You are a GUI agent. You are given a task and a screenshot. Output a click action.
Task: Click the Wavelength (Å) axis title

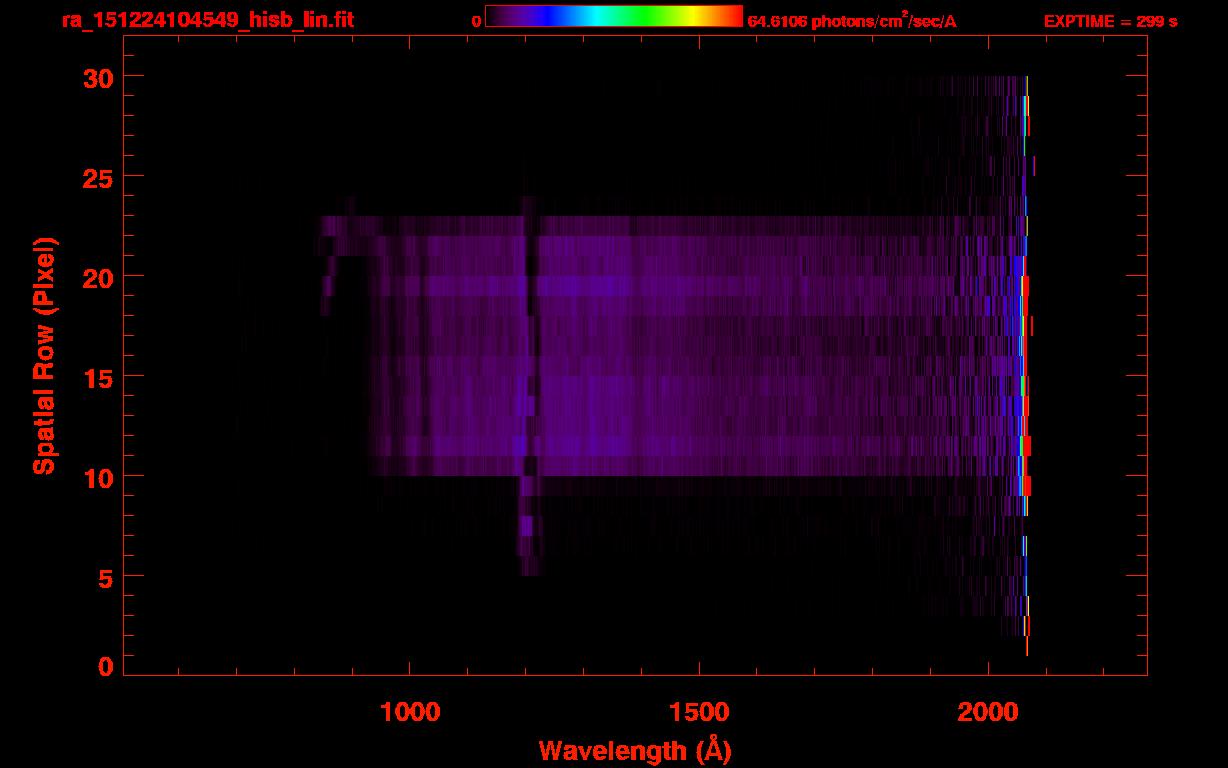pyautogui.click(x=634, y=750)
